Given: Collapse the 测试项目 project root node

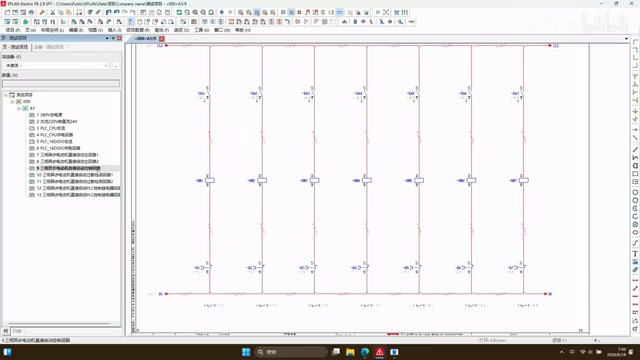Looking at the screenshot, I should point(6,95).
